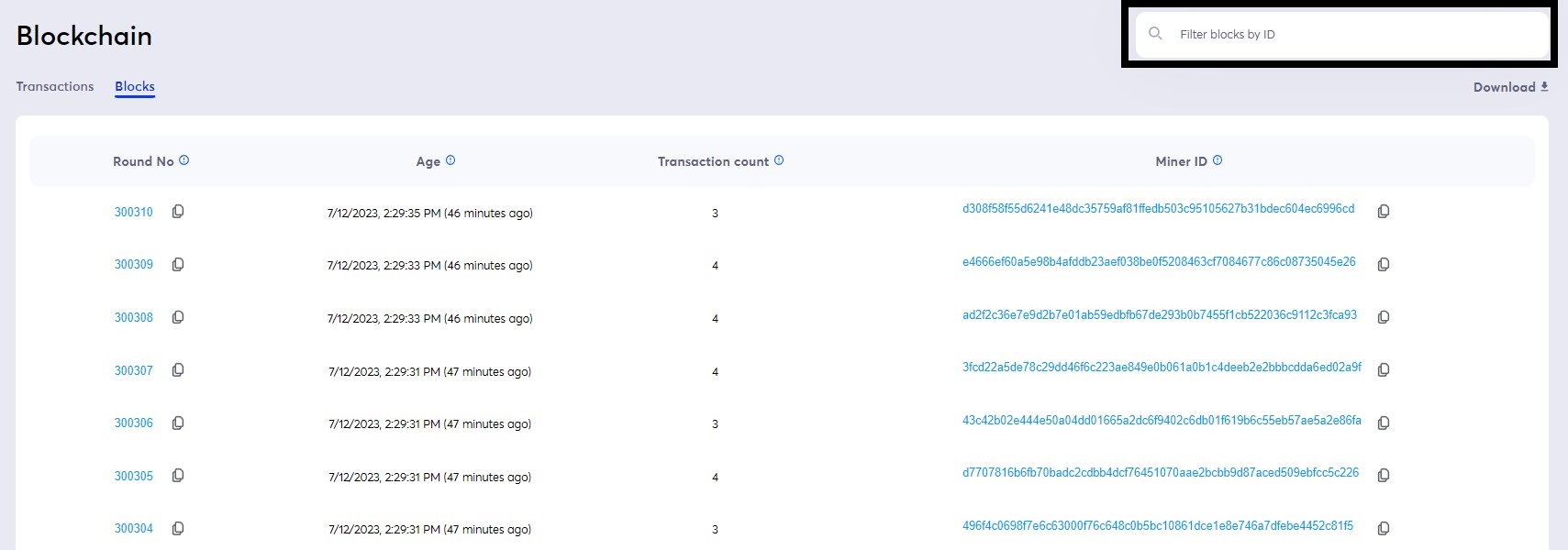Copy round number 300308
Image resolution: width=1568 pixels, height=550 pixels.
coord(178,317)
